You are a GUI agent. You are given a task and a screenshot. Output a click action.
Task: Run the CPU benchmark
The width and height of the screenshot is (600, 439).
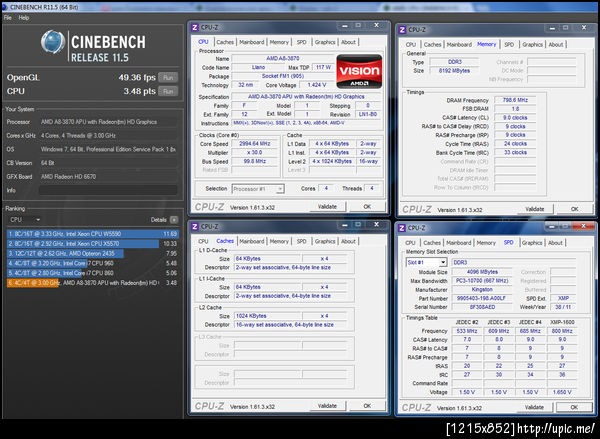tap(168, 91)
